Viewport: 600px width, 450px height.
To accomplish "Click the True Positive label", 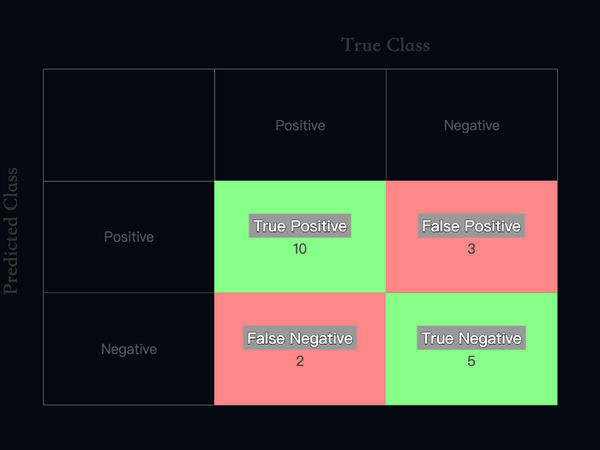I will [300, 226].
